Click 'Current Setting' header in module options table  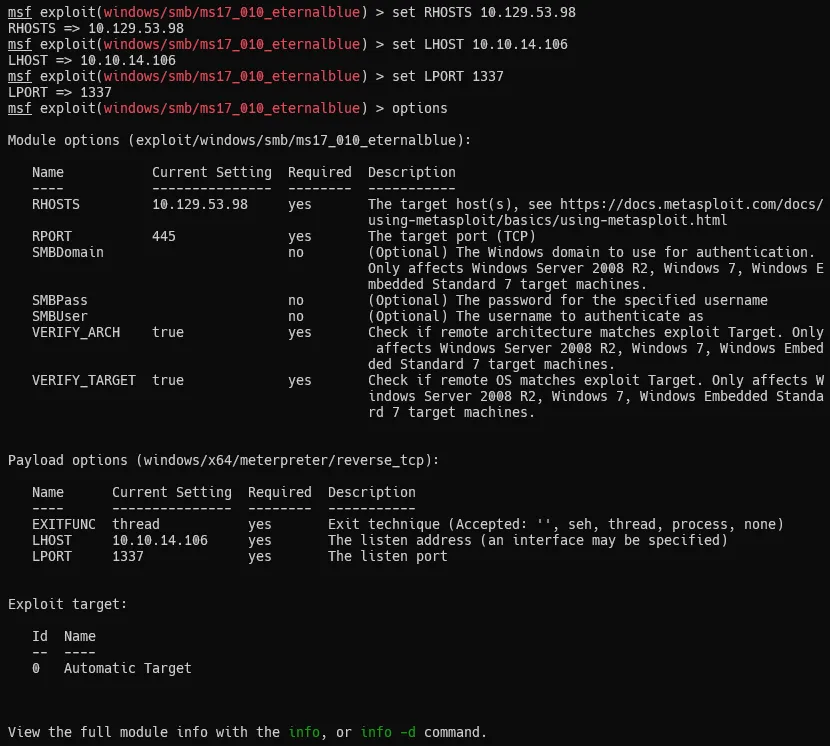click(212, 172)
